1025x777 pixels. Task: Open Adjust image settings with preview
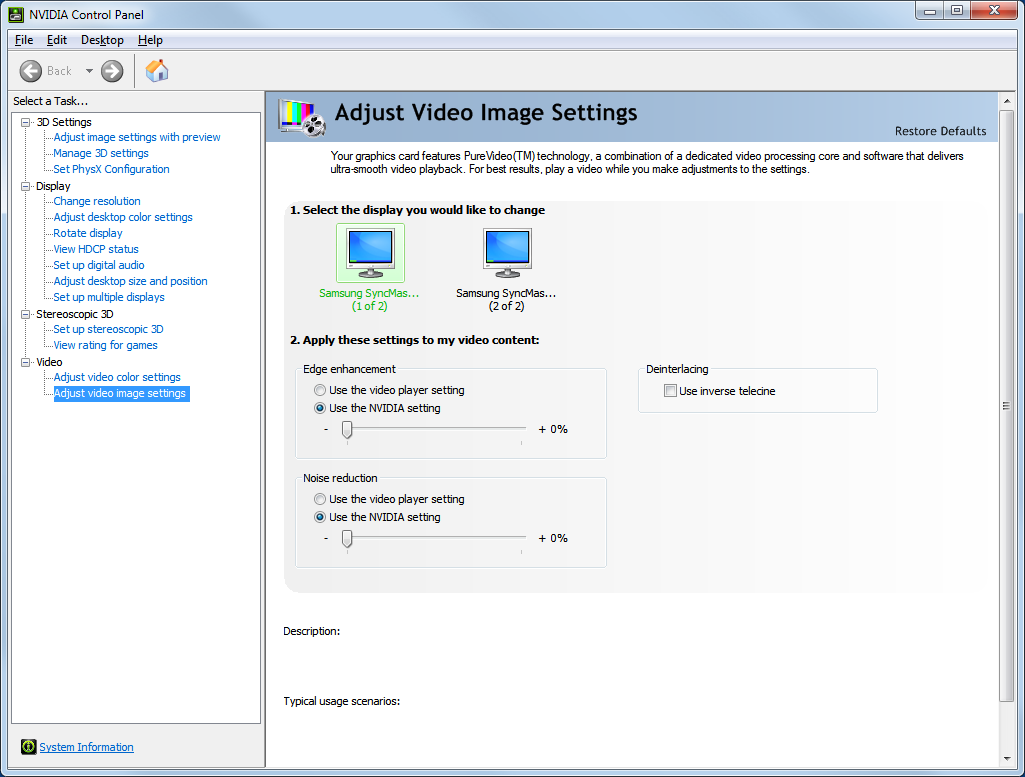pyautogui.click(x=137, y=137)
